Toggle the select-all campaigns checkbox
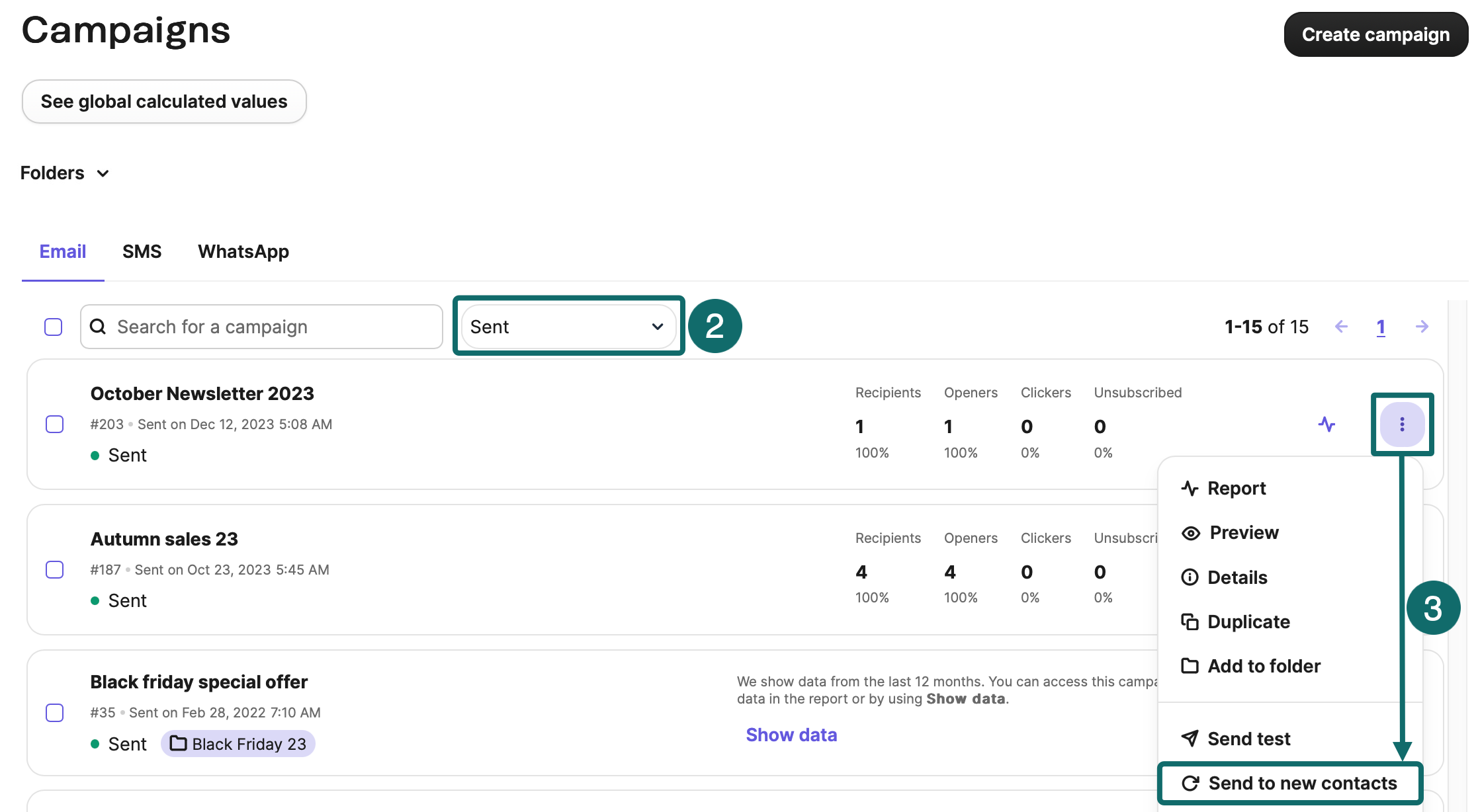This screenshot has height=812, width=1478. (x=54, y=327)
